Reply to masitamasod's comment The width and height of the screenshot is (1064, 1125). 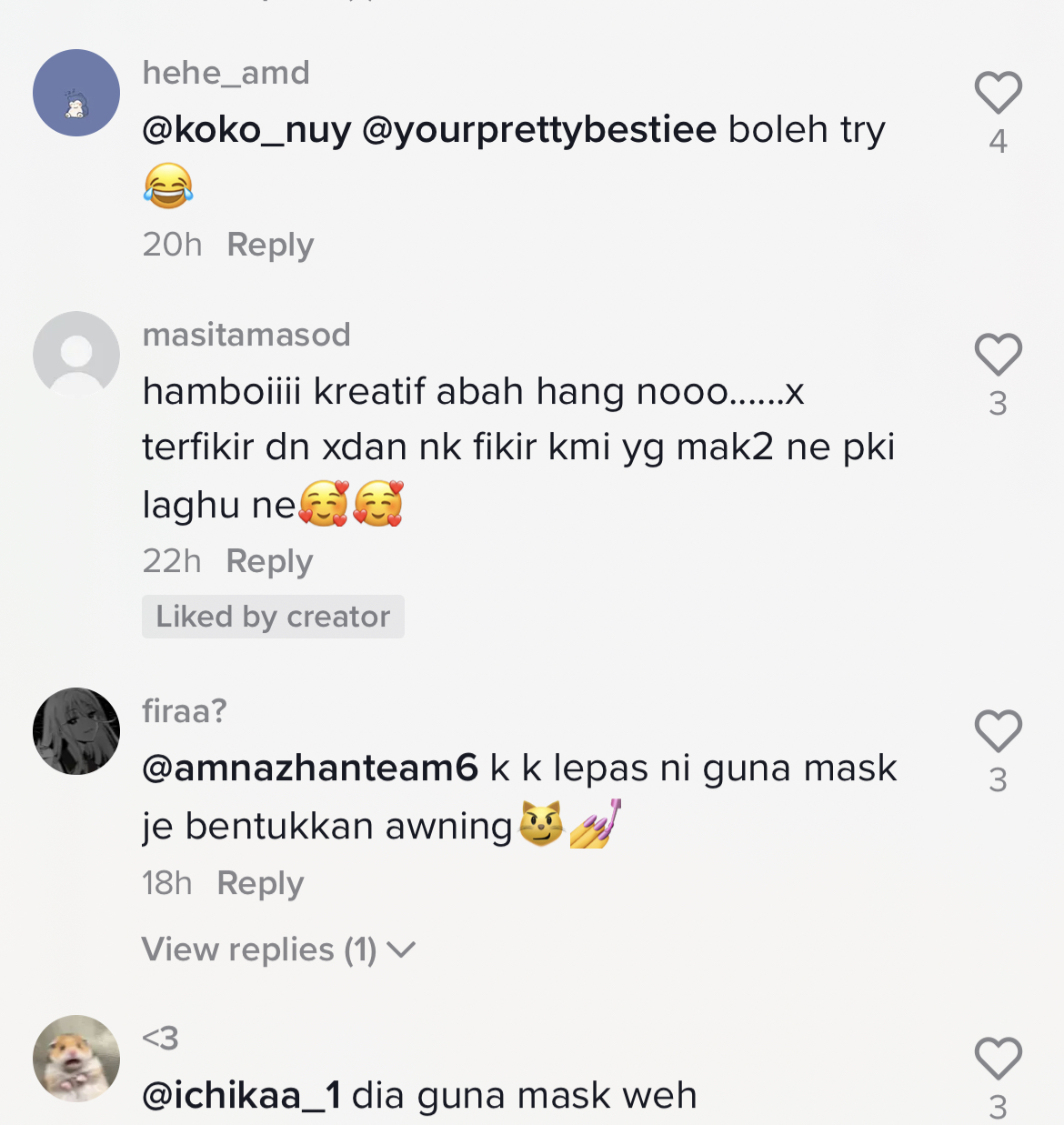(x=269, y=561)
